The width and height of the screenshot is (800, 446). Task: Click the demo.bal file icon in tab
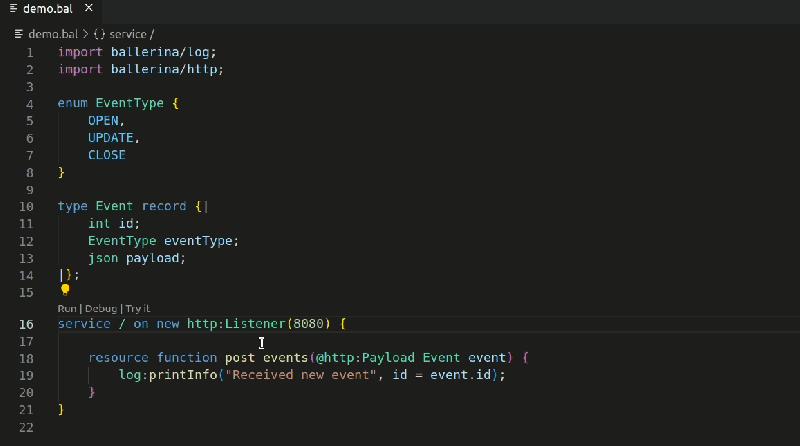[x=13, y=8]
